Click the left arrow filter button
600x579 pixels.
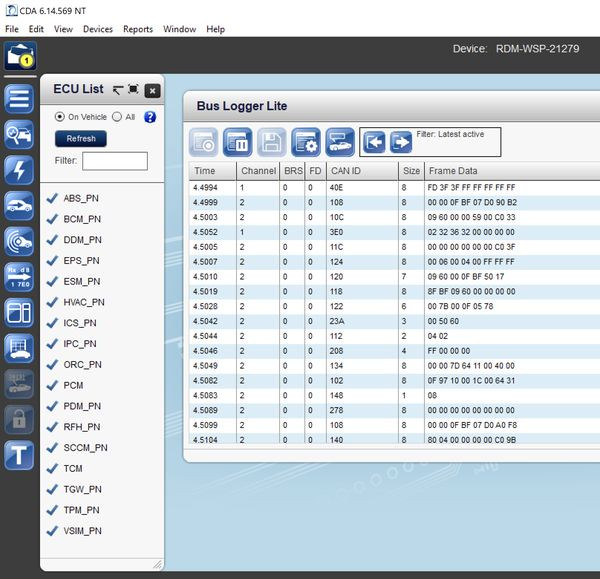pyautogui.click(x=373, y=142)
